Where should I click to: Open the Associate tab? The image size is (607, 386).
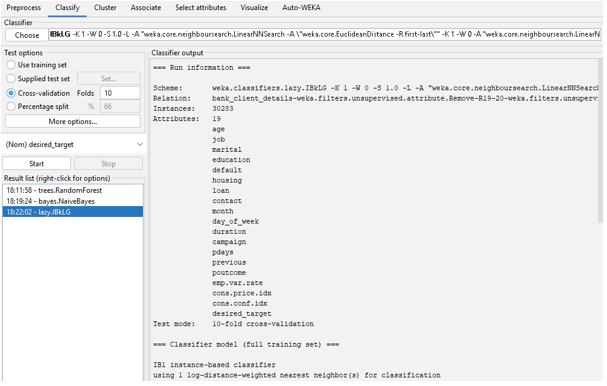click(146, 8)
